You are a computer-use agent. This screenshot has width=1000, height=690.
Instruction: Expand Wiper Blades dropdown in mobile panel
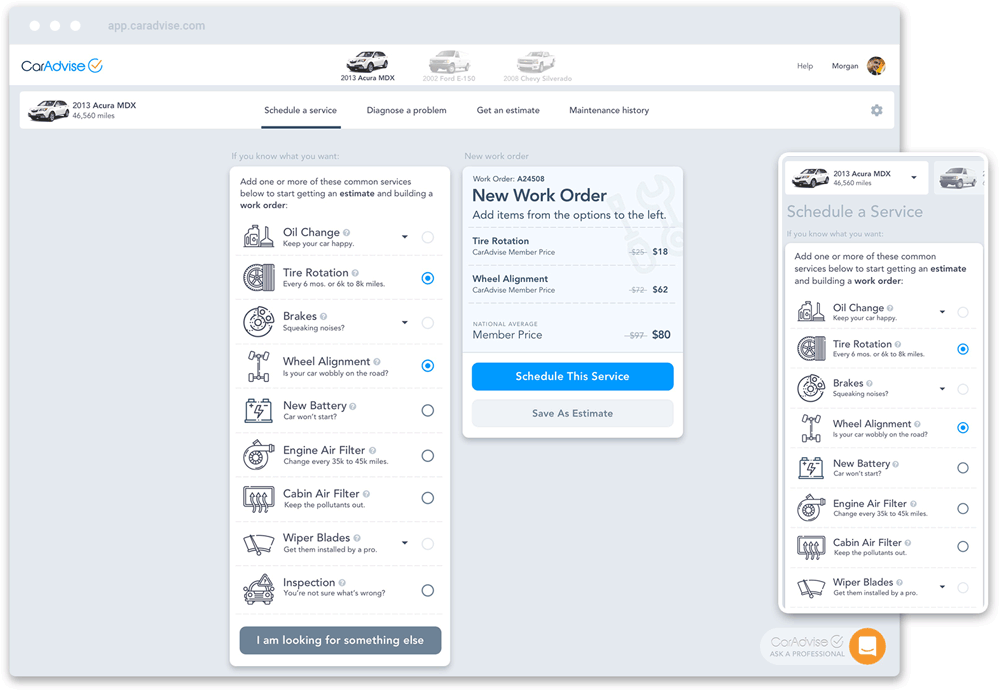pyautogui.click(x=942, y=587)
